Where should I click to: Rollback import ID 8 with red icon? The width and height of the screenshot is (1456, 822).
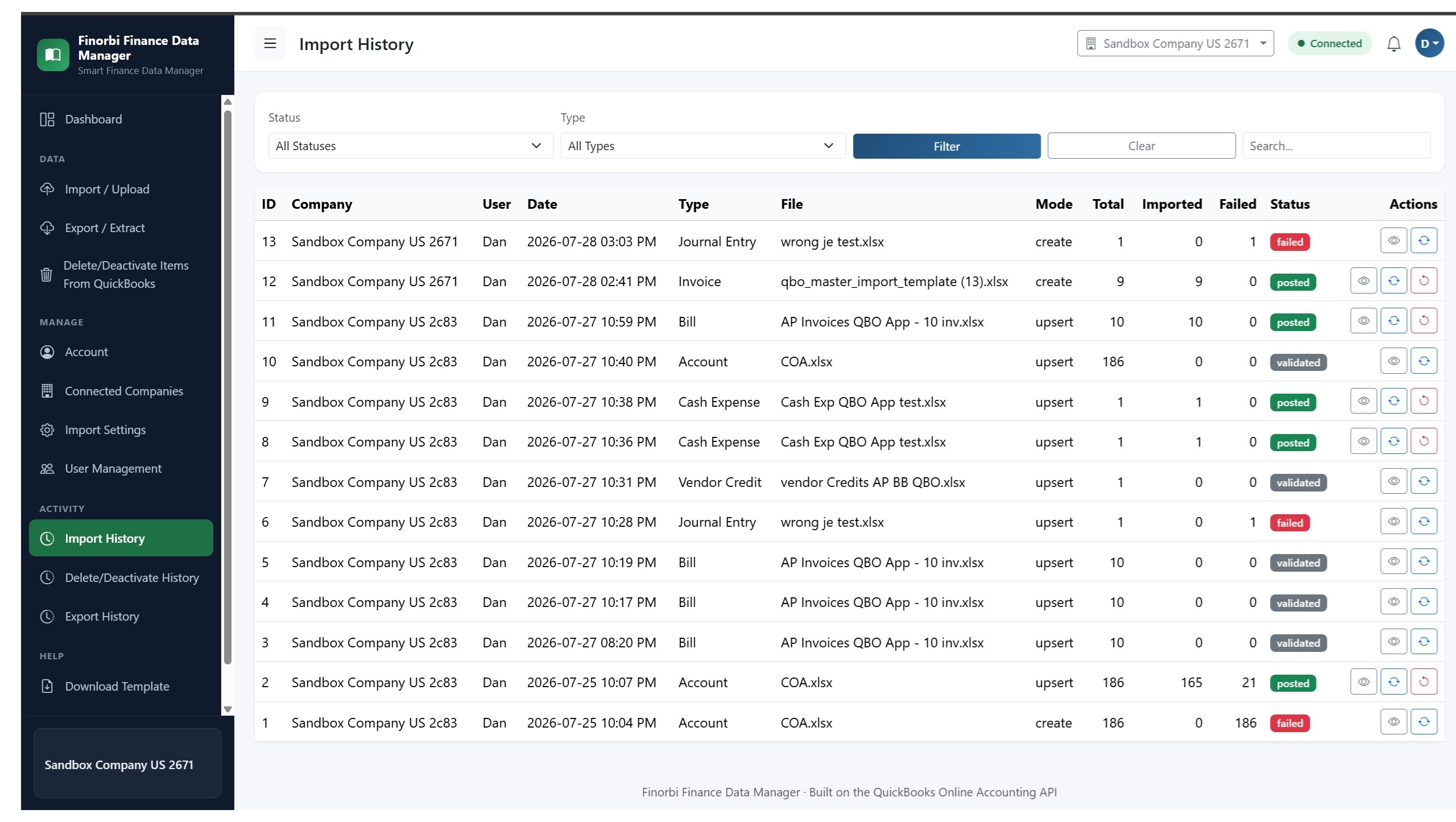(x=1424, y=441)
